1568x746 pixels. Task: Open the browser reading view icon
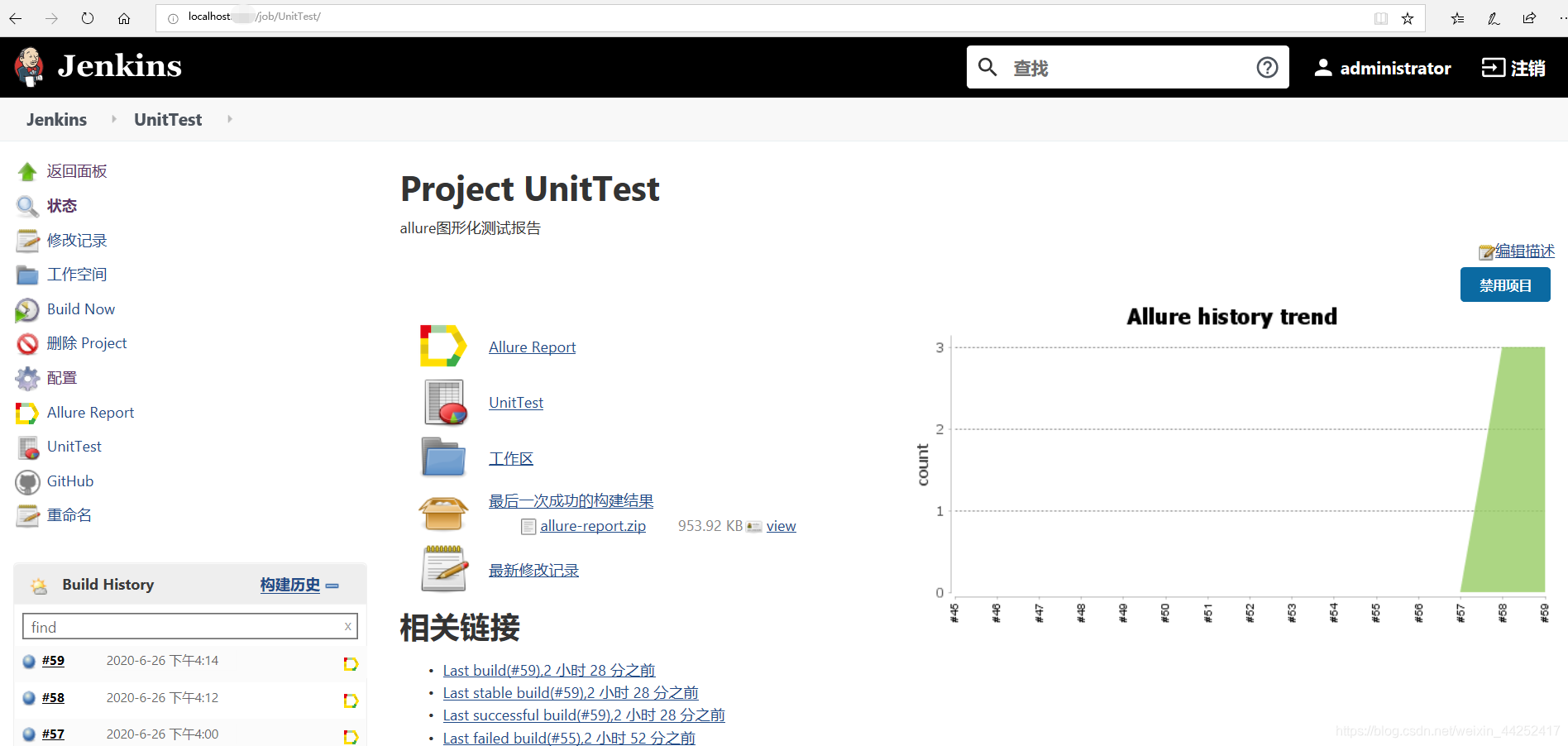click(x=1381, y=18)
